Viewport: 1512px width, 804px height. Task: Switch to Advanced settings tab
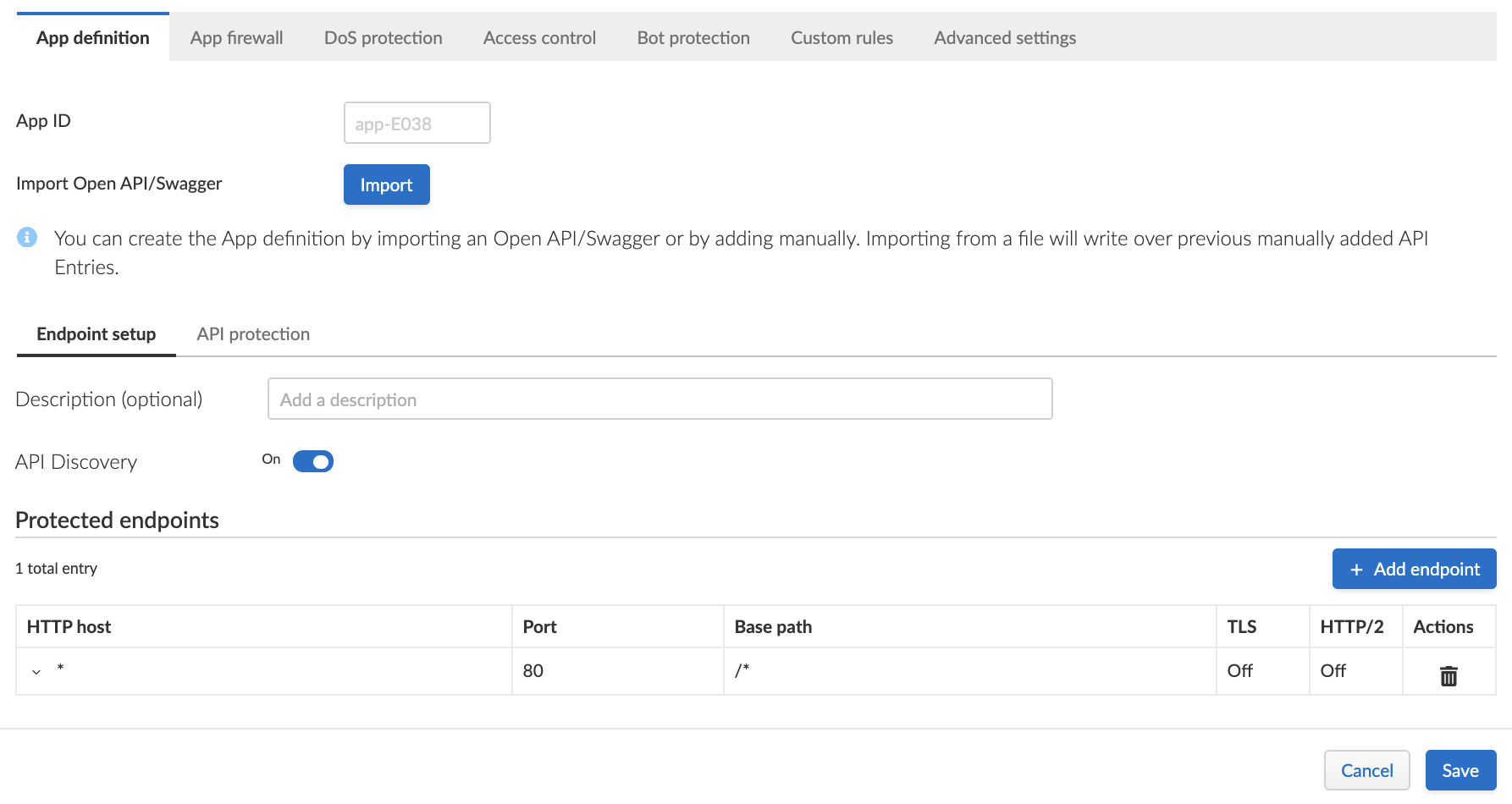tap(1005, 38)
